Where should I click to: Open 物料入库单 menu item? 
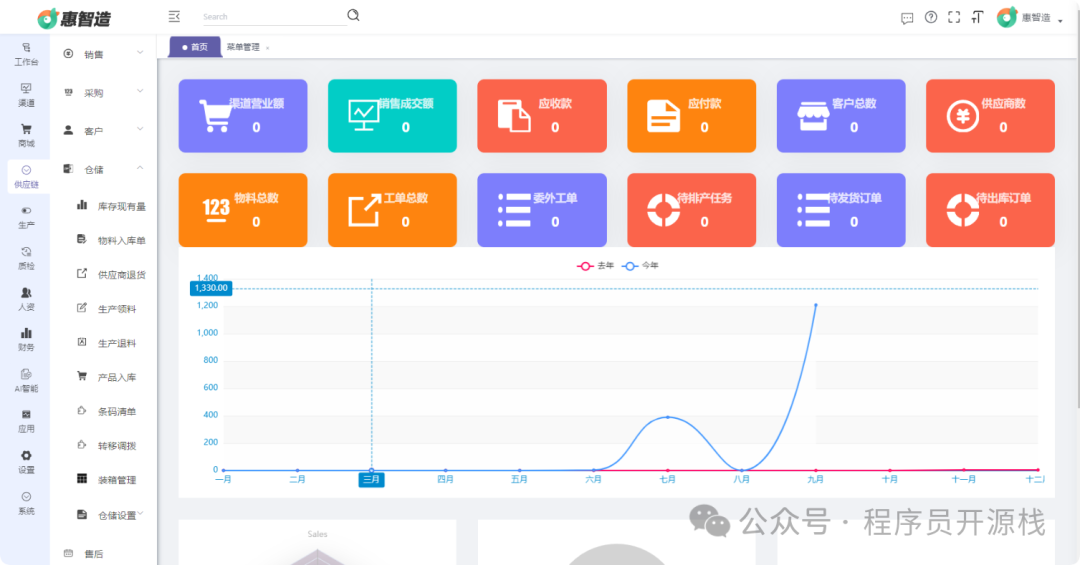click(110, 240)
